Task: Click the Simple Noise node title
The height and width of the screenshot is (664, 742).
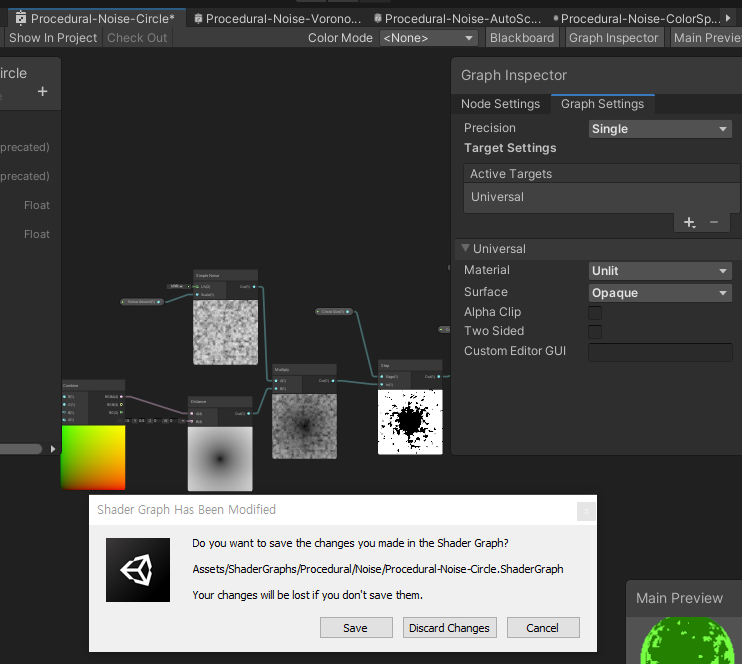Action: click(208, 275)
